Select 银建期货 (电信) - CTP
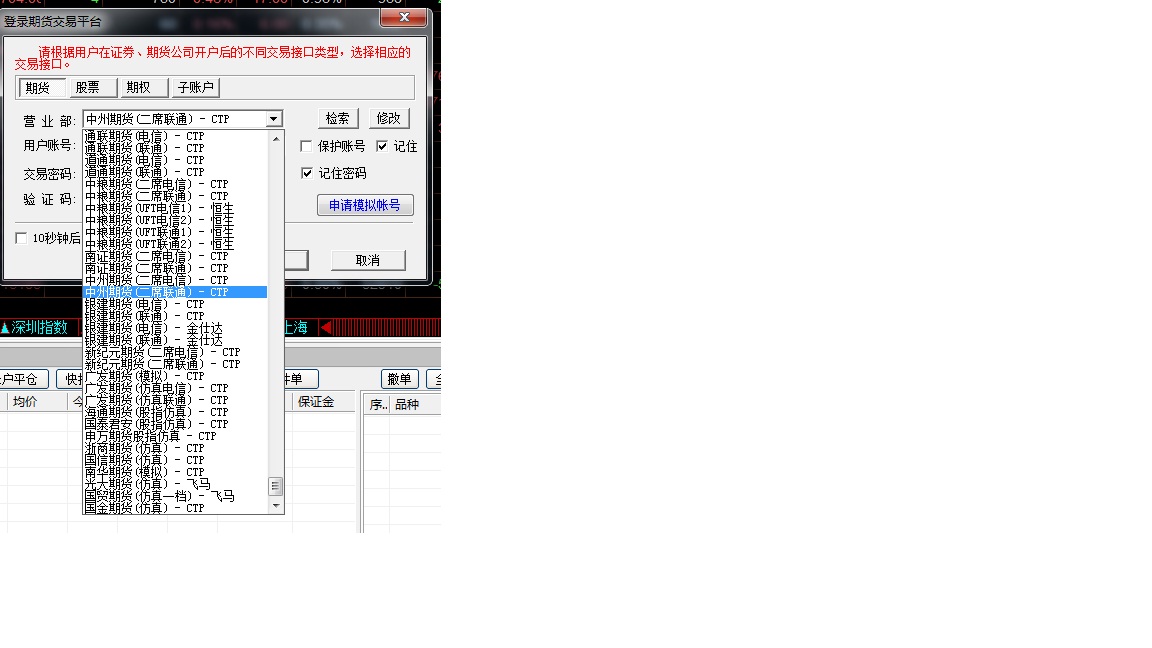Image resolution: width=1152 pixels, height=648 pixels. 175,304
